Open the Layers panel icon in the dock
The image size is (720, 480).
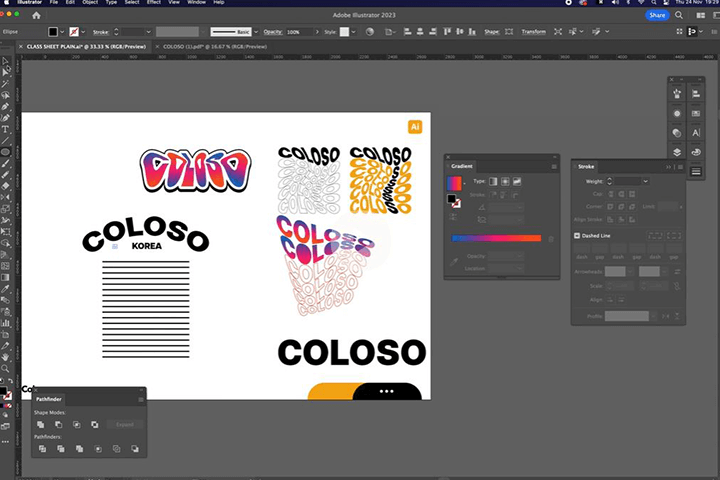click(677, 152)
